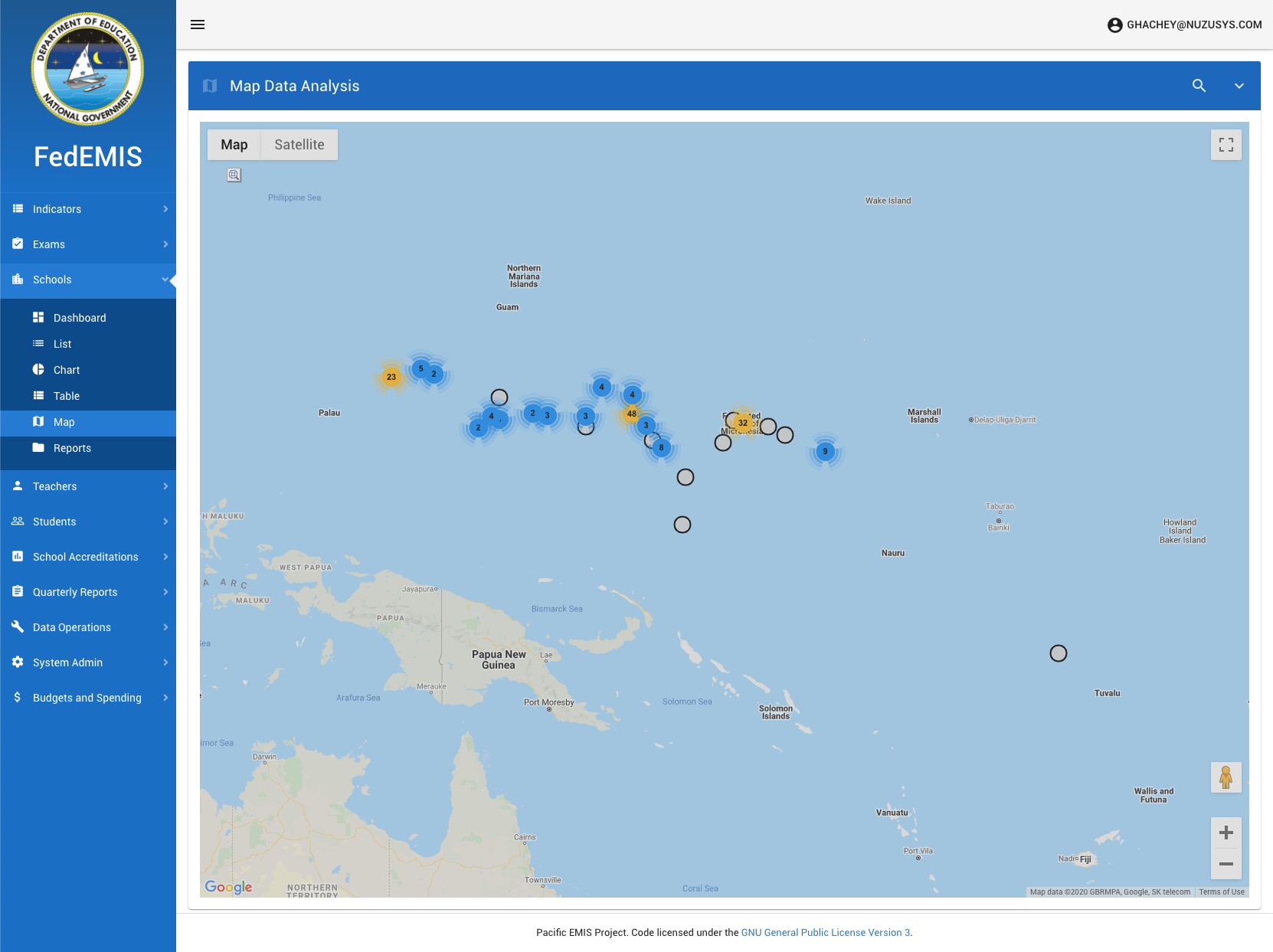The width and height of the screenshot is (1273, 952).
Task: Open the Schools Reports item
Action: click(x=72, y=448)
